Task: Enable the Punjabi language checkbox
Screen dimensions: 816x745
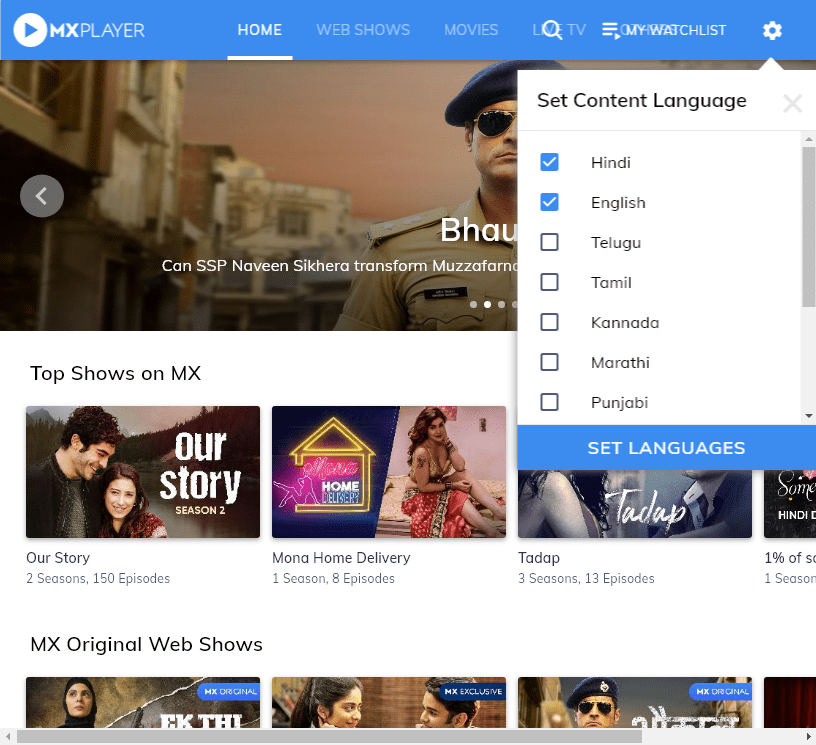Action: (550, 402)
